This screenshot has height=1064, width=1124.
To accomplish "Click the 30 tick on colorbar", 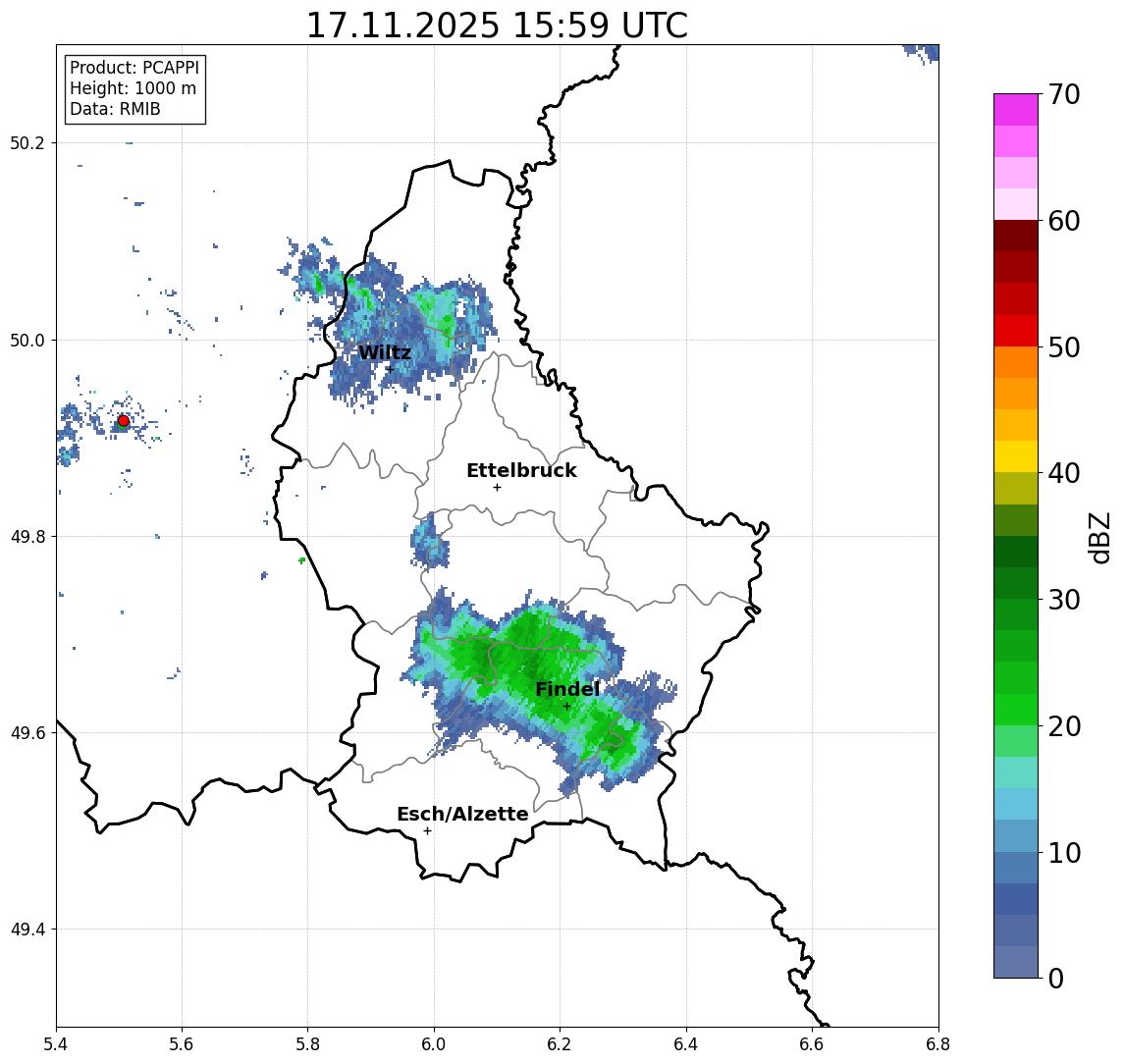I will [1064, 600].
